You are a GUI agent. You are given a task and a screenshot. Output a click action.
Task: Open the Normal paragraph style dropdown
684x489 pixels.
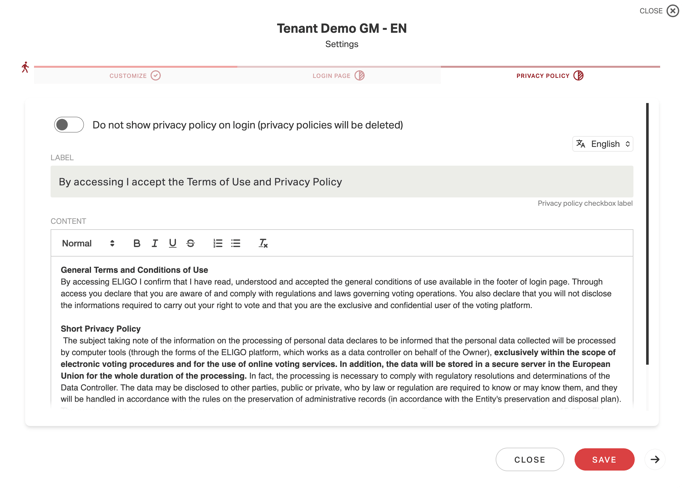[88, 243]
